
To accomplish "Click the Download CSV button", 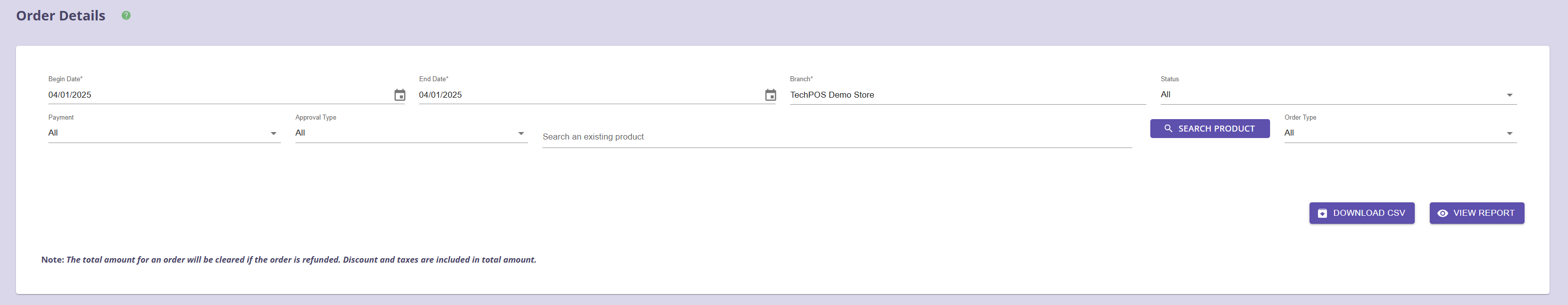I will [x=1362, y=213].
